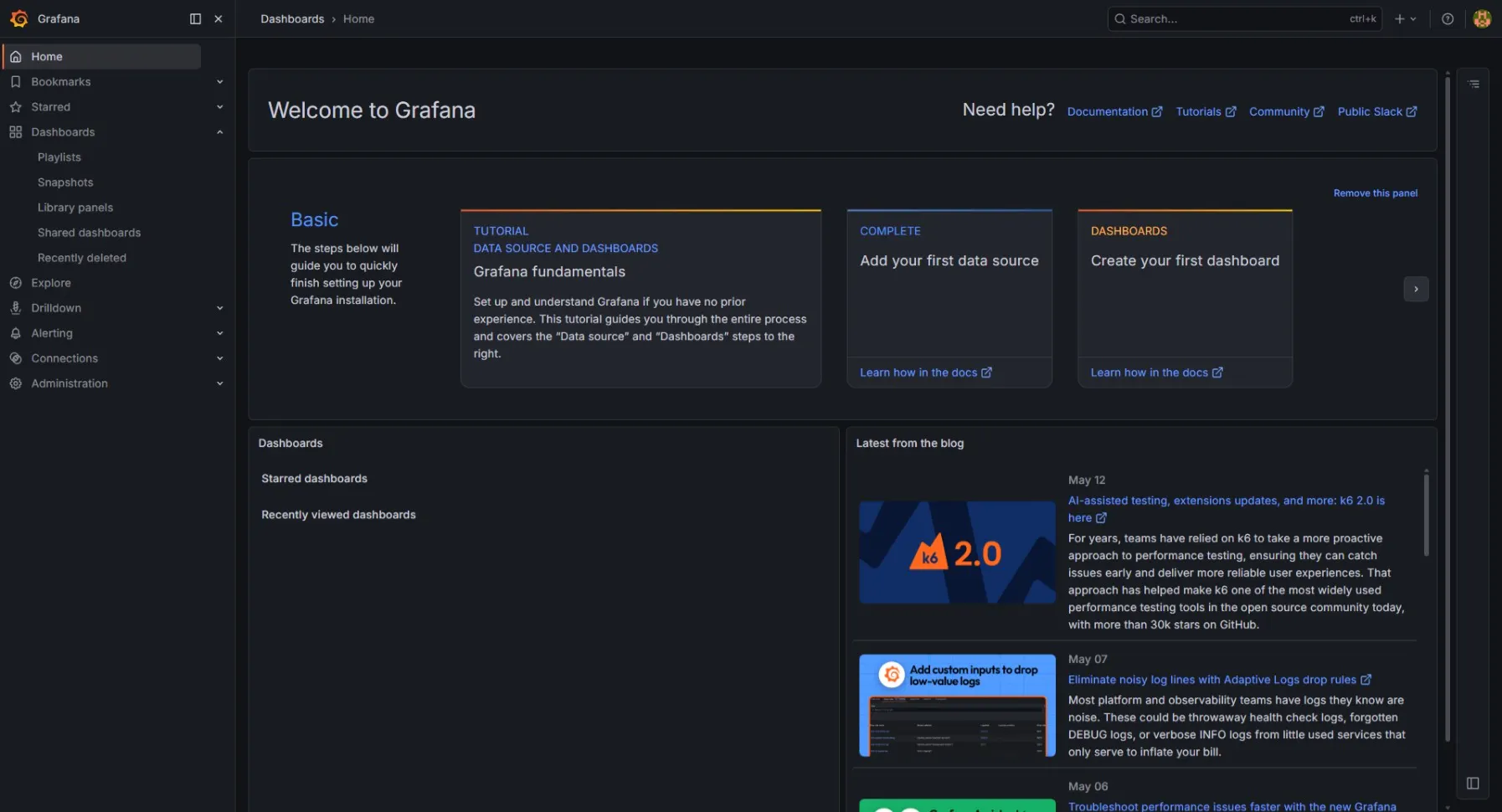The image size is (1502, 812).
Task: Open Shared dashboards in the sidebar
Action: 89,232
